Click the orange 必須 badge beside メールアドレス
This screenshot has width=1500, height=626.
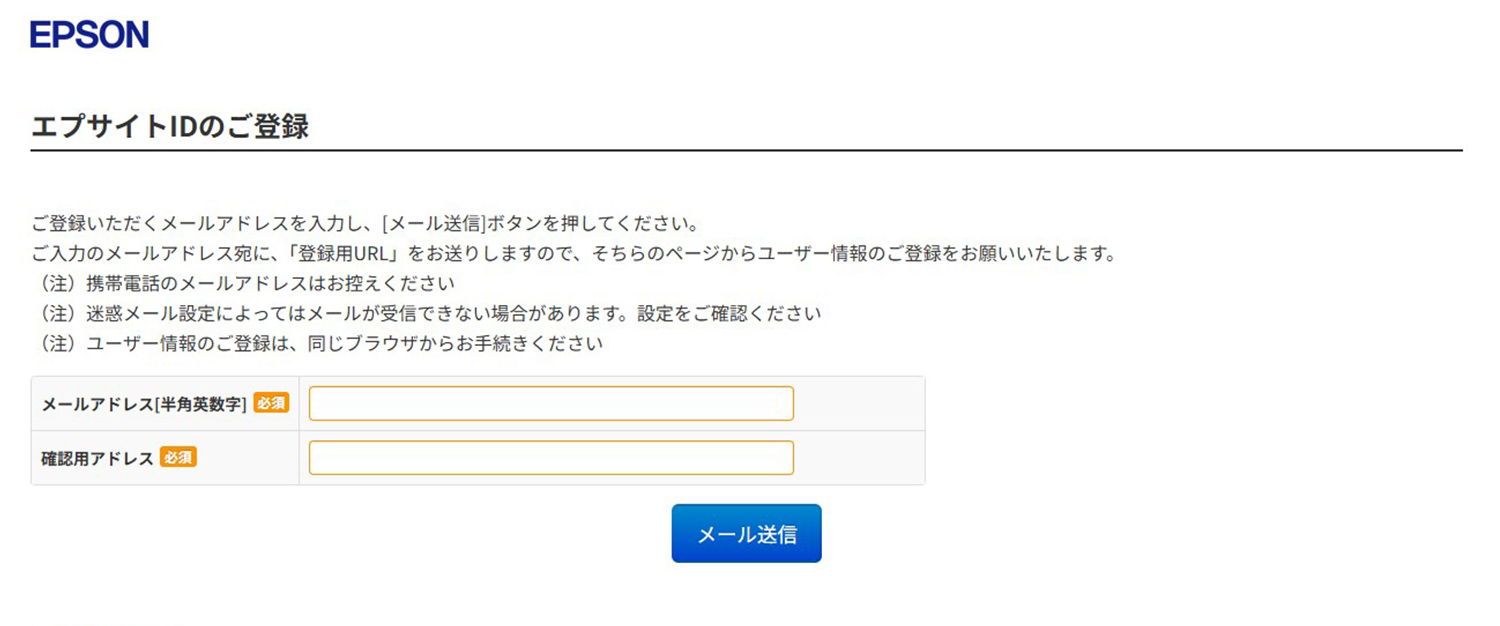click(271, 403)
